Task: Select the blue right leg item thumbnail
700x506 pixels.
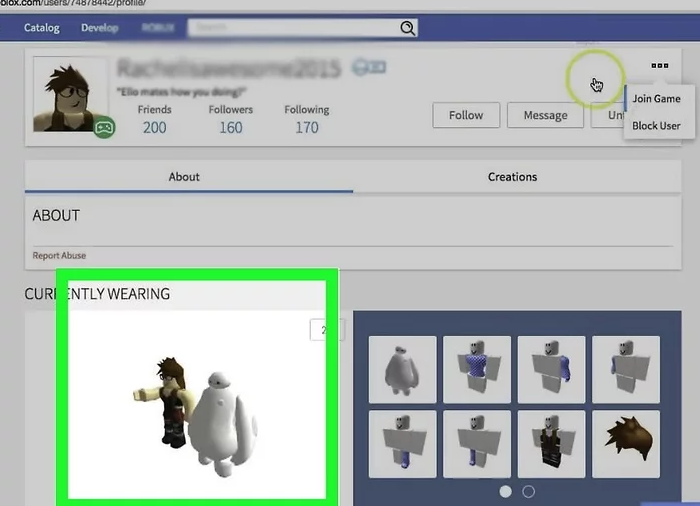Action: pyautogui.click(x=477, y=444)
